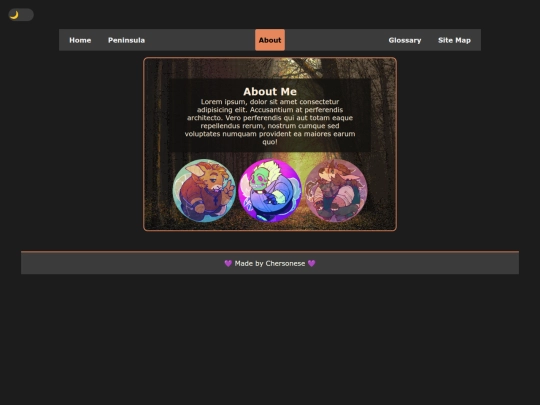The width and height of the screenshot is (540, 405).
Task: Click the Made by Chersonese footer text
Action: (x=270, y=263)
